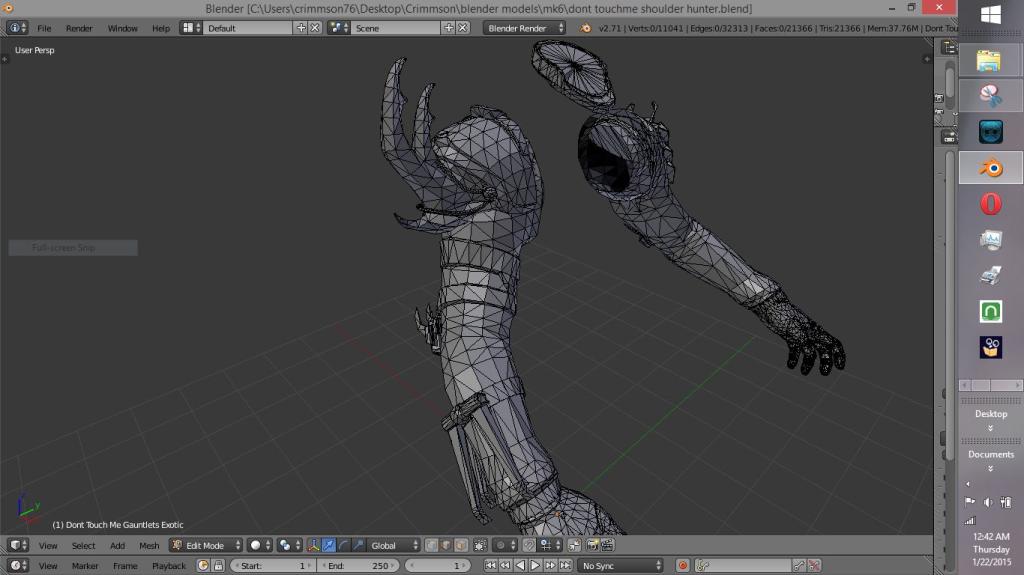Select the vertex select mode icon
Screen dimensions: 1024x575
click(431, 545)
